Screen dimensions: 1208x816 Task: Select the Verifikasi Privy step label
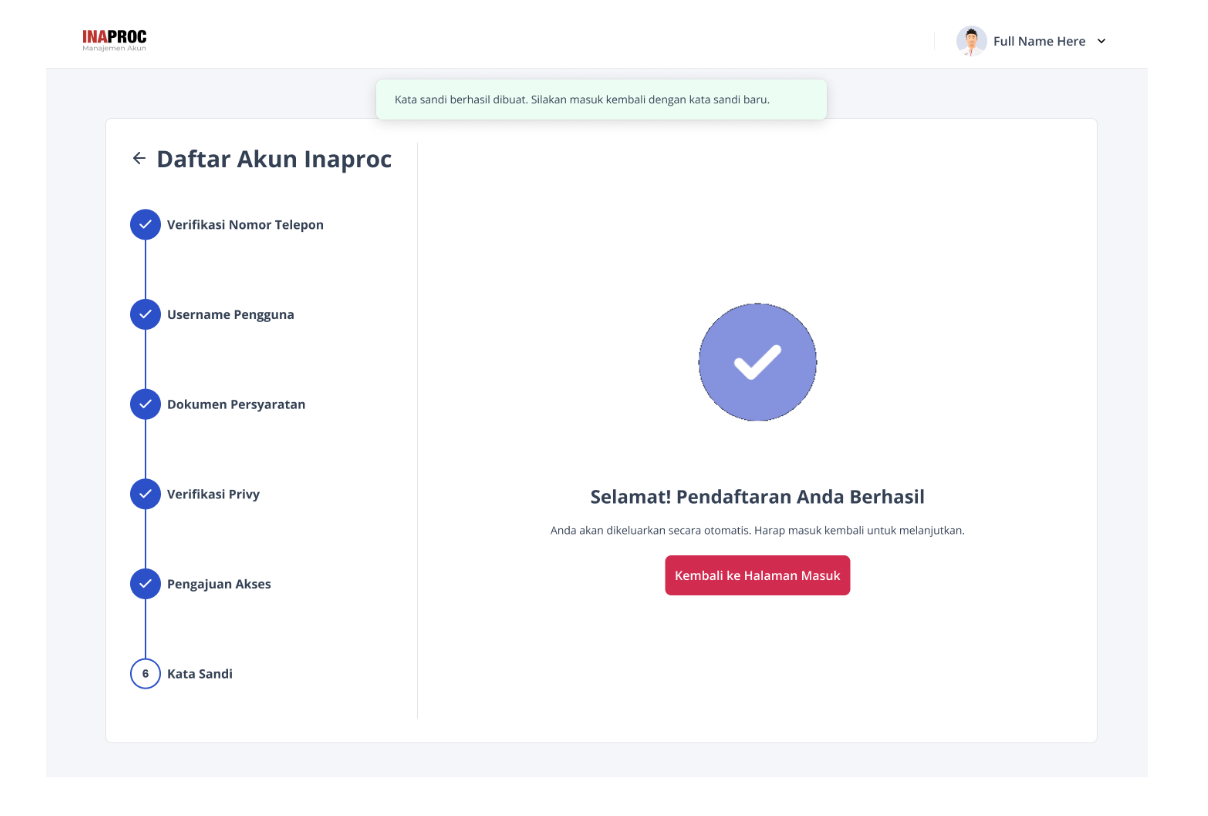tap(214, 493)
